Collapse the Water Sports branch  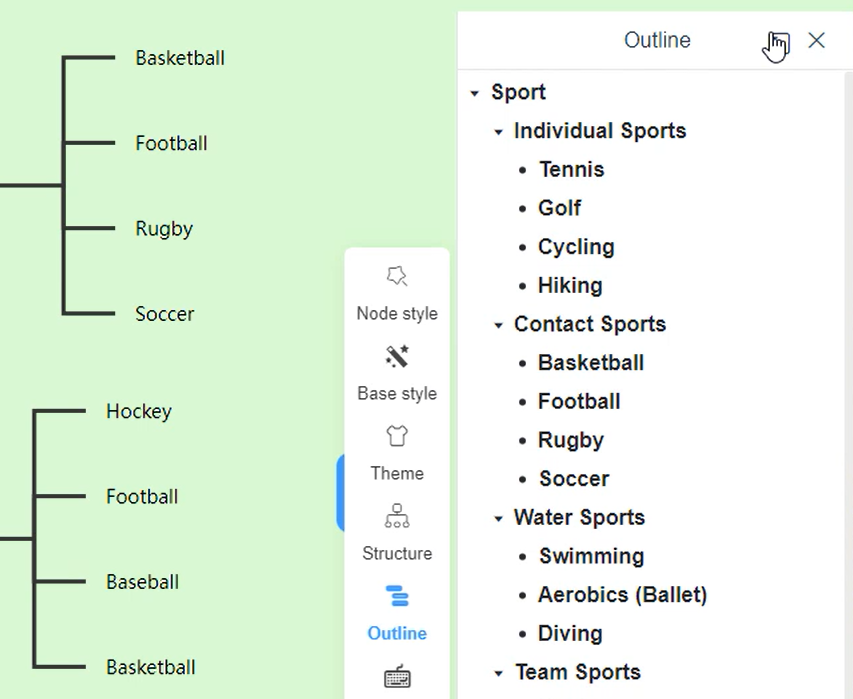tap(498, 518)
